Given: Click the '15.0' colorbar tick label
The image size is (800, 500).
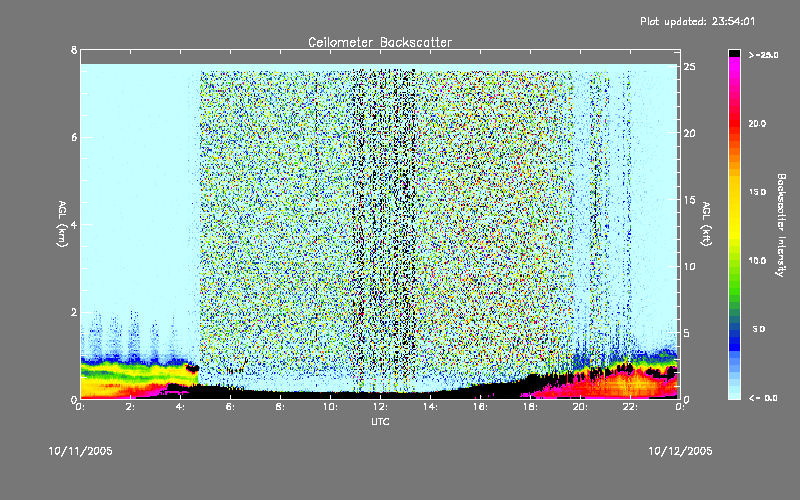Looking at the screenshot, I should tap(757, 192).
